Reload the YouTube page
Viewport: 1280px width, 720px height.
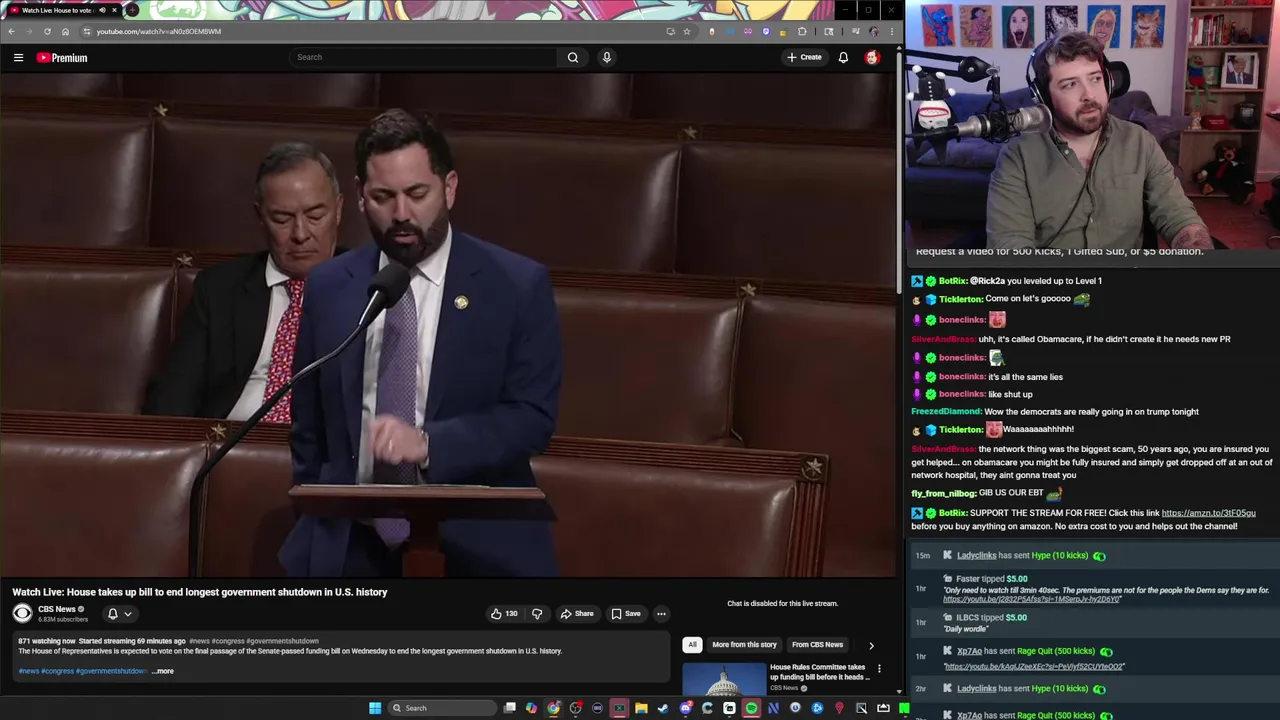47,31
